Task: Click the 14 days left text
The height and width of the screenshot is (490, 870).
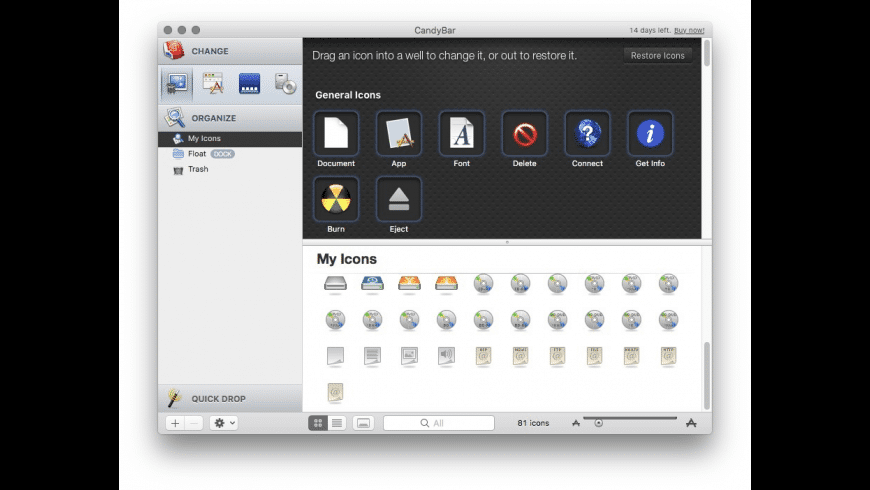Action: (650, 31)
